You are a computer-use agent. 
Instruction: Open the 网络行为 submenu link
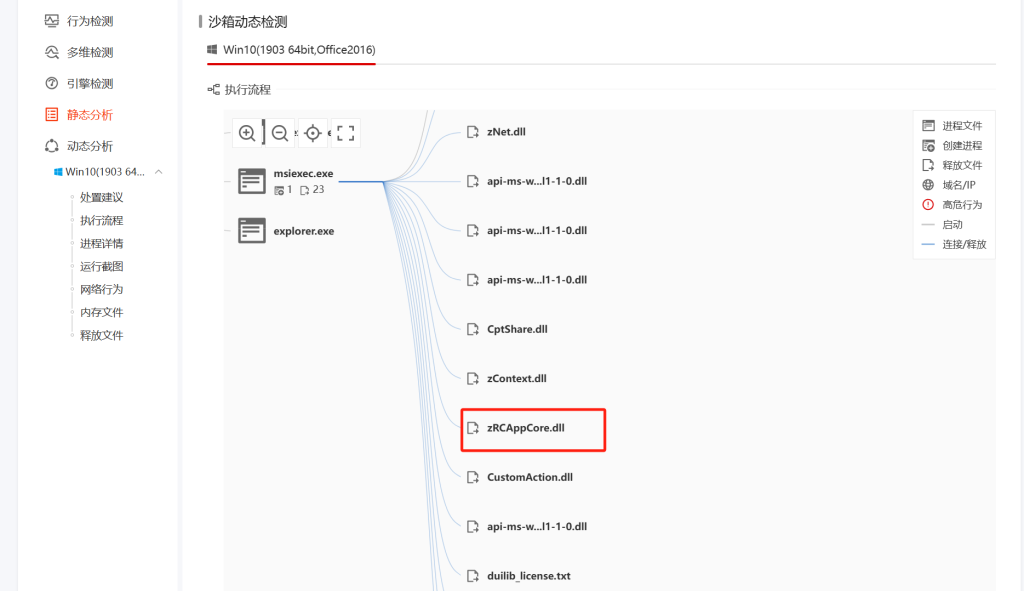click(101, 290)
